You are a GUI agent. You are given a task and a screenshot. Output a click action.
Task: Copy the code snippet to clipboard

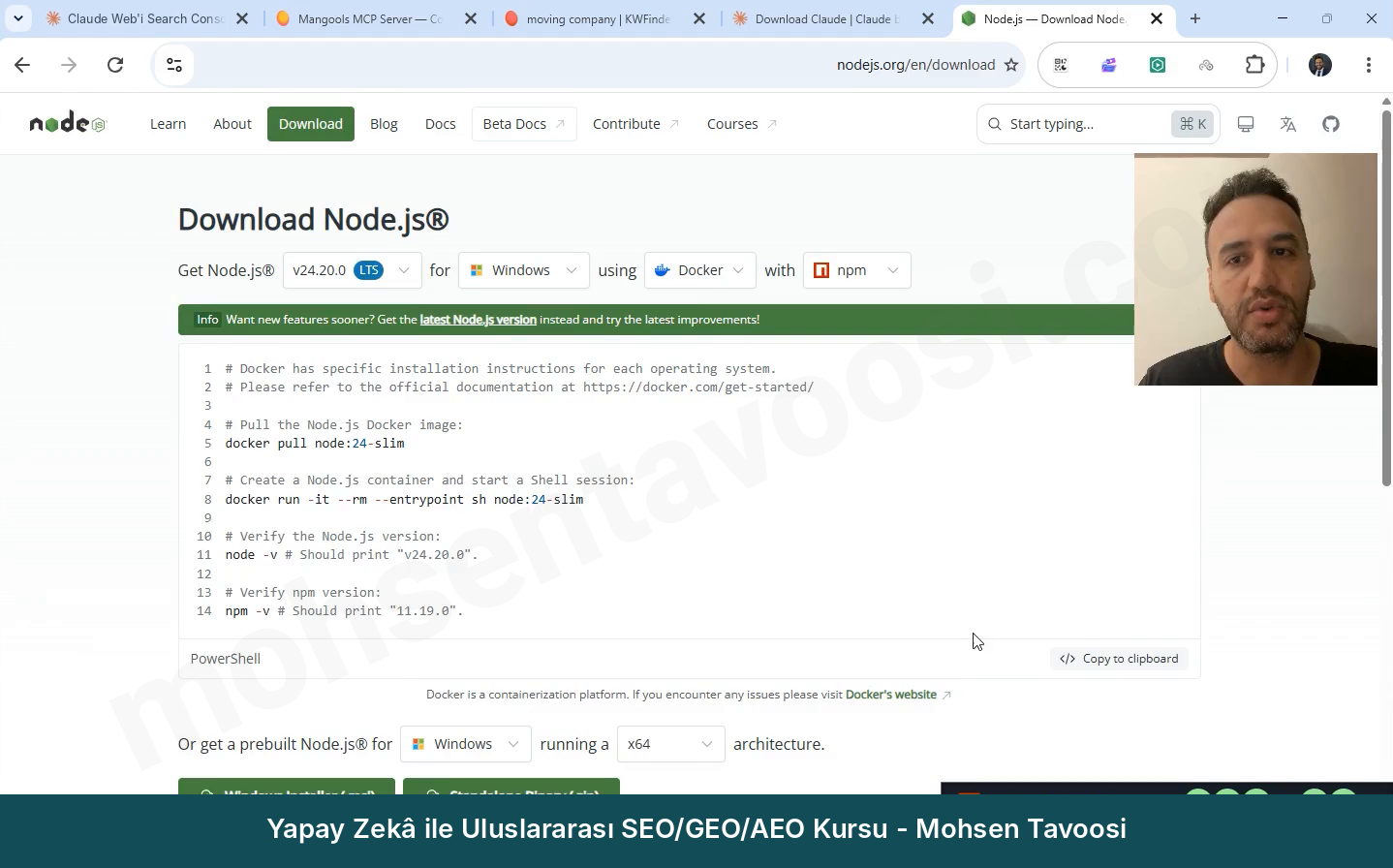tap(1119, 659)
